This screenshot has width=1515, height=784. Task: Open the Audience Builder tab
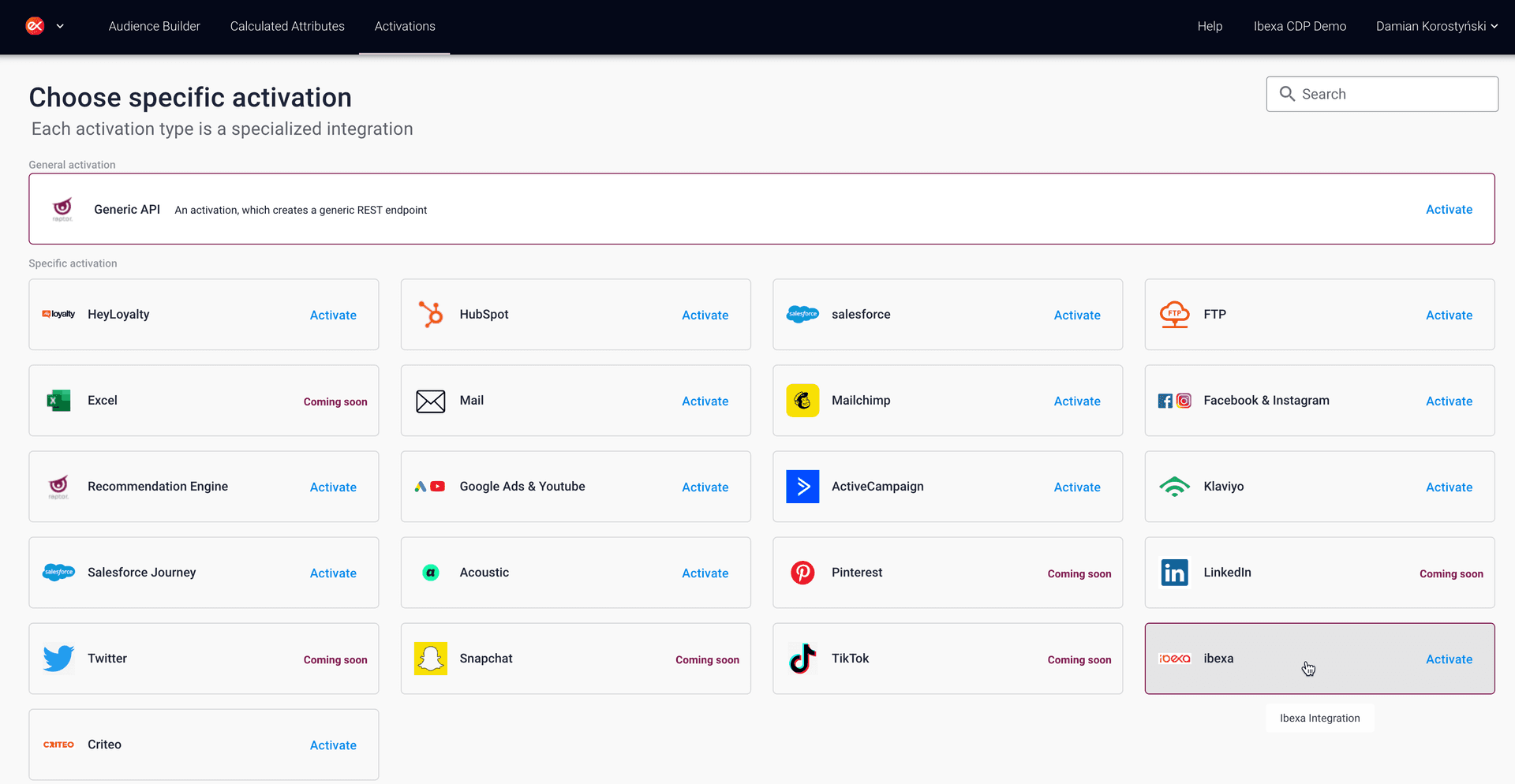click(x=154, y=26)
